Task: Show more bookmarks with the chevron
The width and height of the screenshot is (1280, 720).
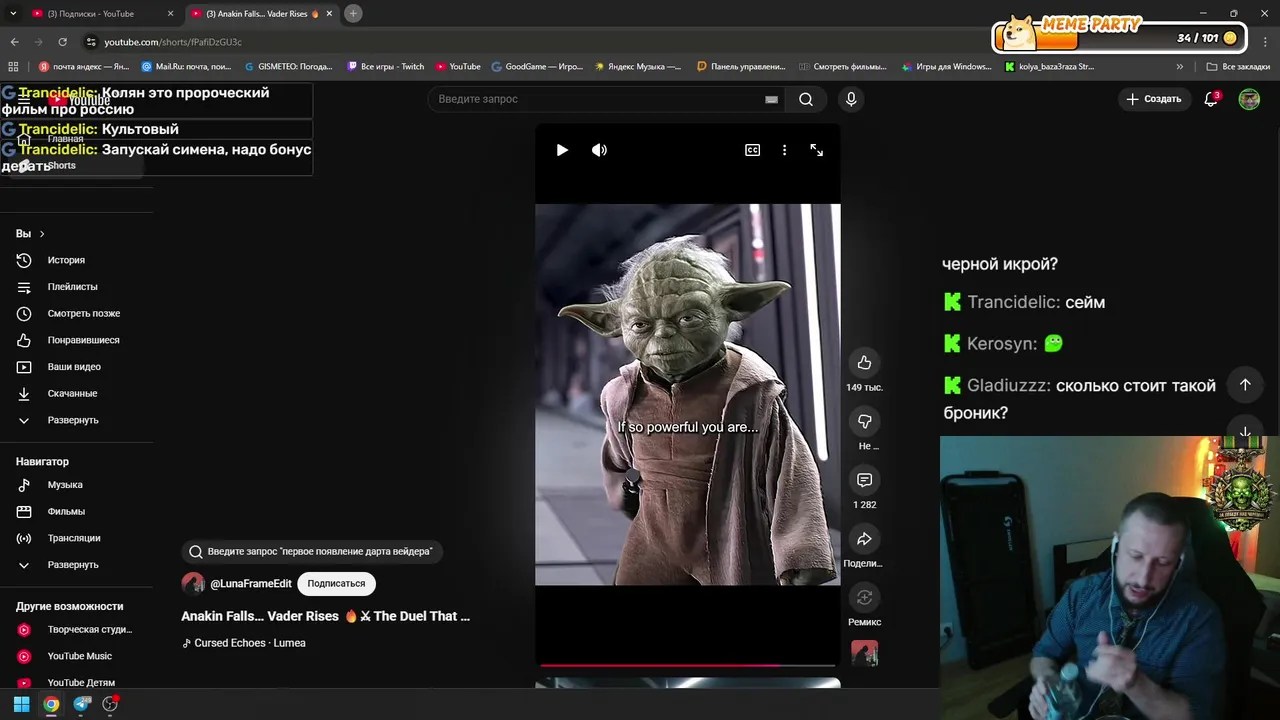Action: (x=1179, y=67)
